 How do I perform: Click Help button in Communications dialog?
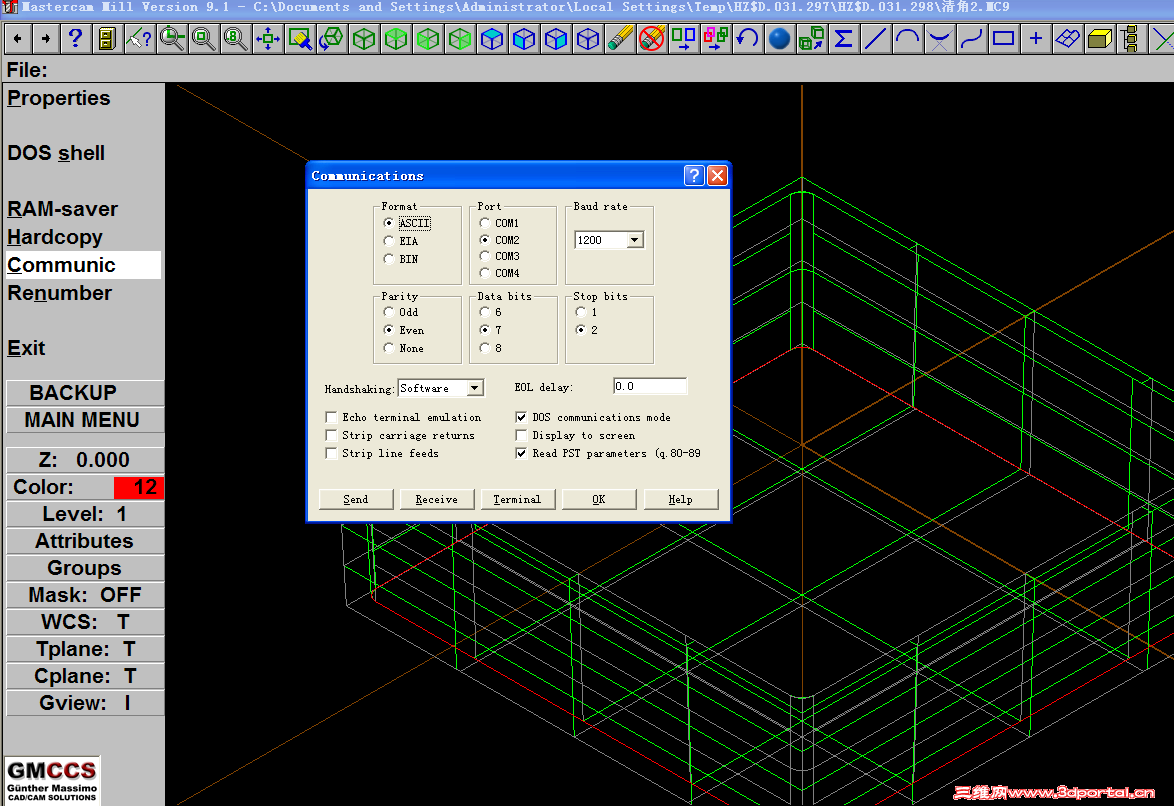tap(681, 499)
